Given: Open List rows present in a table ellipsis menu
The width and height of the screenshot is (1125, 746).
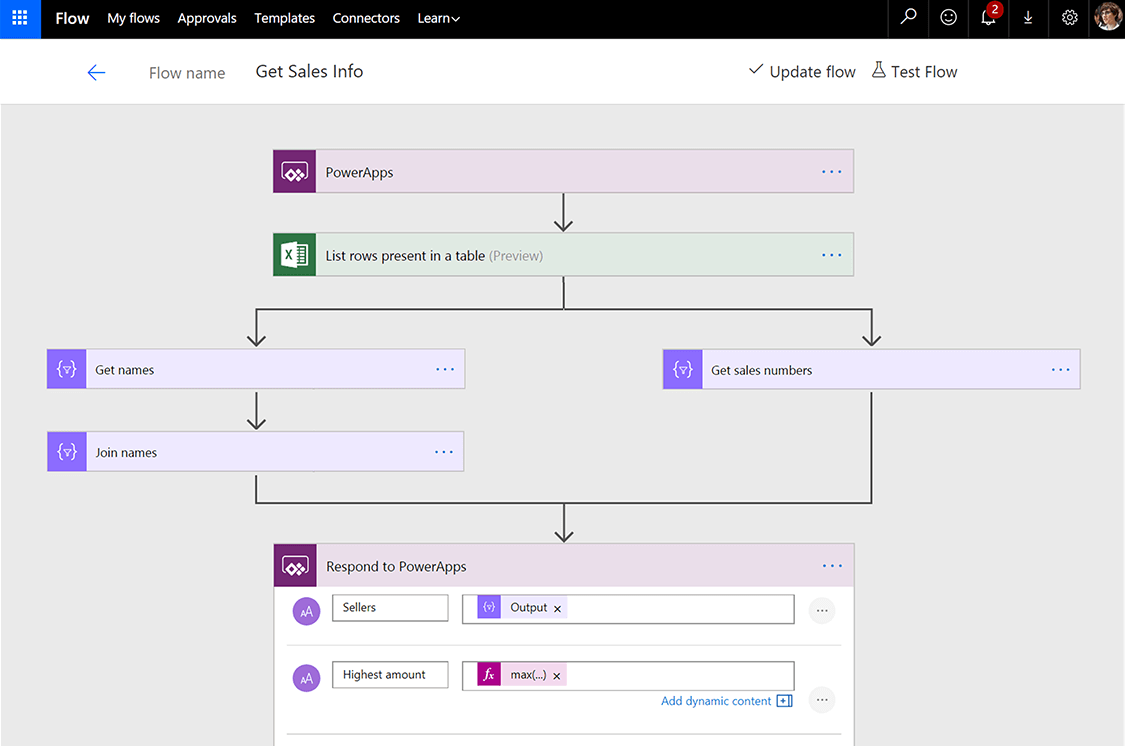Looking at the screenshot, I should click(x=832, y=255).
